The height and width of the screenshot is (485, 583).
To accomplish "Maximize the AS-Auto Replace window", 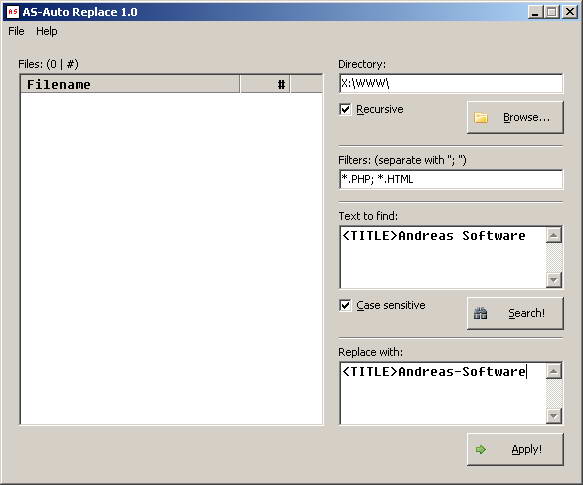I will [x=552, y=12].
